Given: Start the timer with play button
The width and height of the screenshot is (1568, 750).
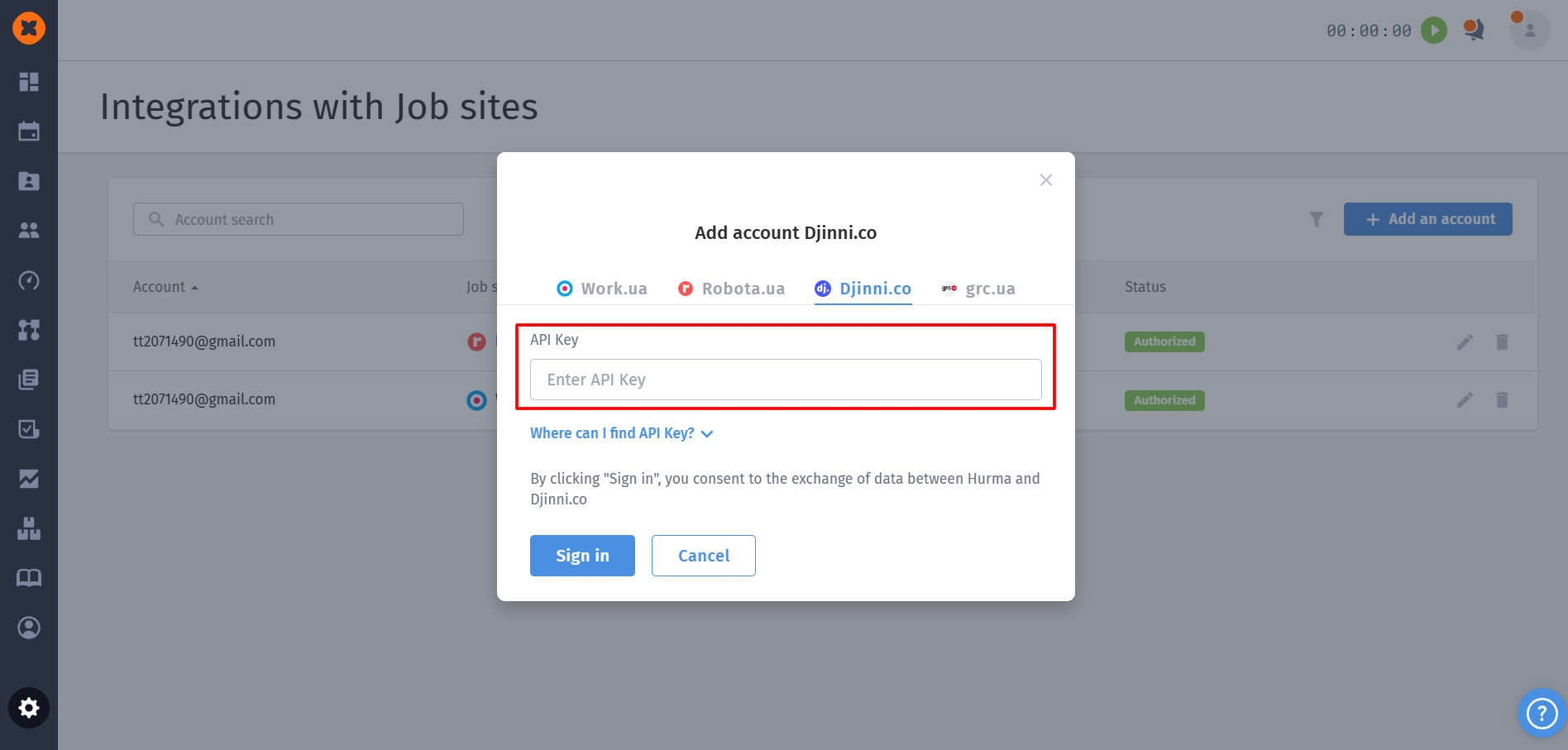Looking at the screenshot, I should point(1433,31).
